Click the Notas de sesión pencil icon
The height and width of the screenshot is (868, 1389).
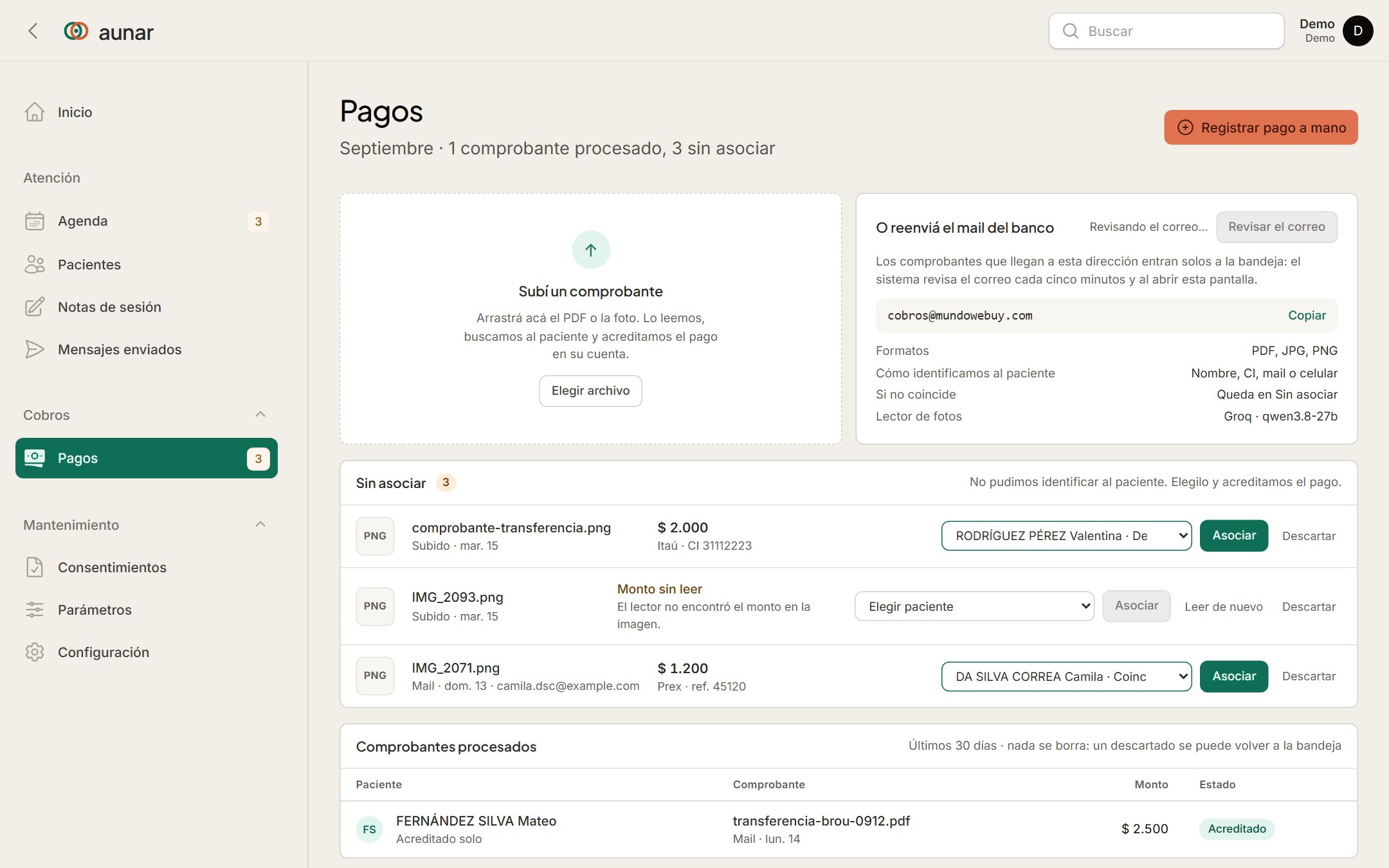[35, 307]
